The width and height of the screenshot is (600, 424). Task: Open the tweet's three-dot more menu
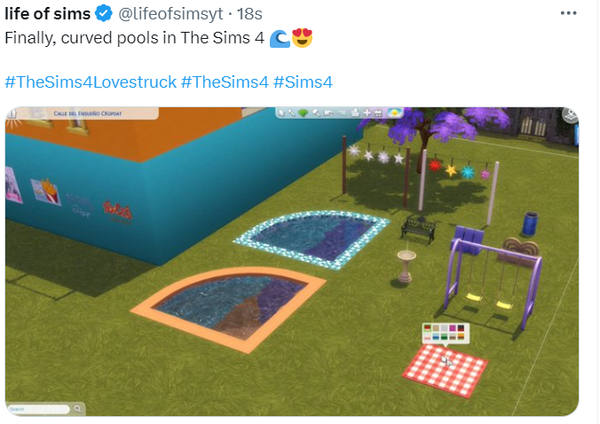[568, 13]
